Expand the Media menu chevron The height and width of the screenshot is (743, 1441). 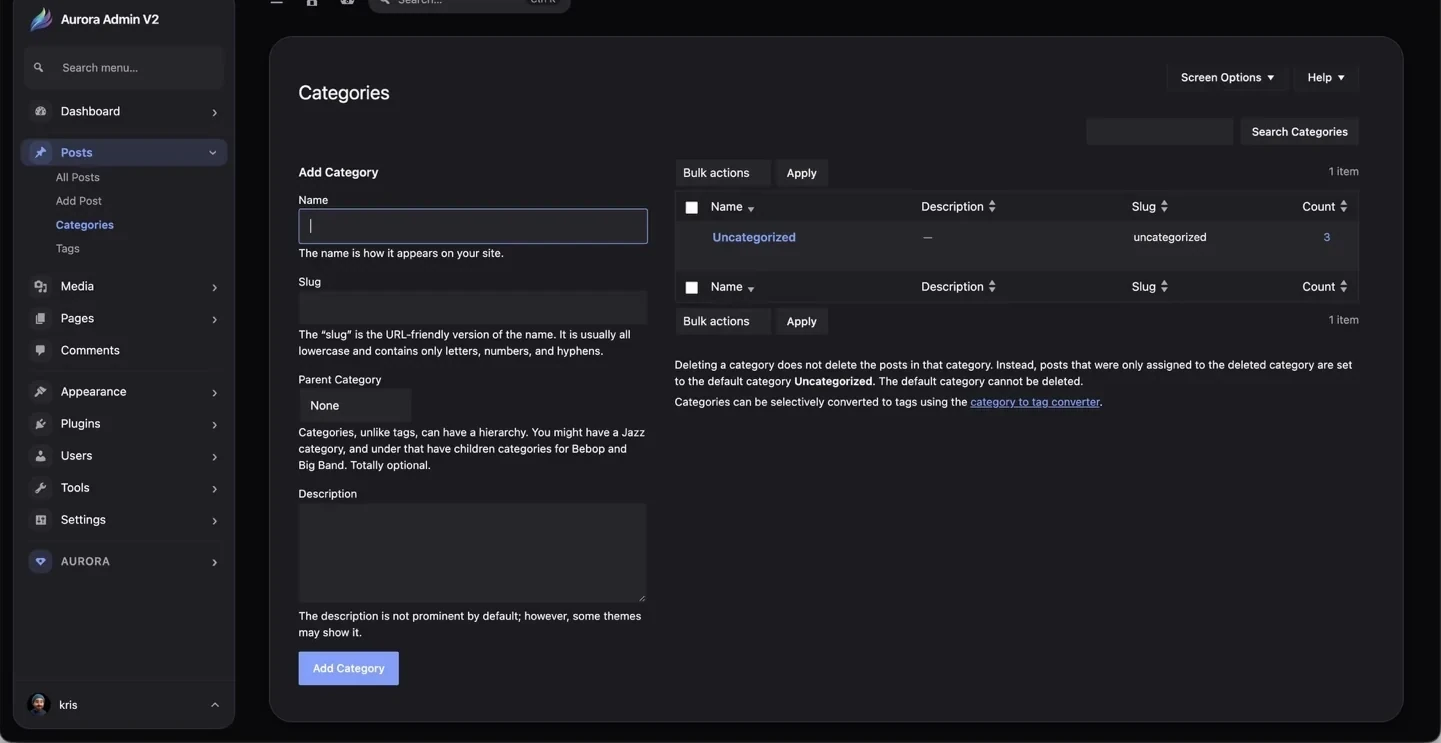[x=214, y=287]
